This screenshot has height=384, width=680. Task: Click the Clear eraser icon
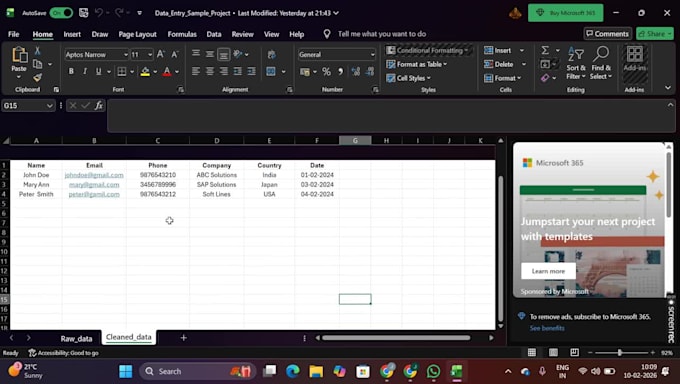click(545, 78)
